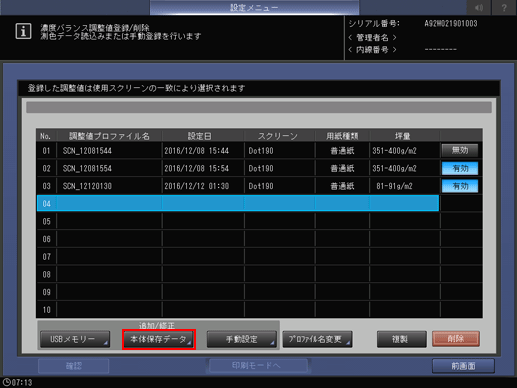Viewport: 517px width, 388px height.
Task: Select empty row 09
Action: [238, 292]
